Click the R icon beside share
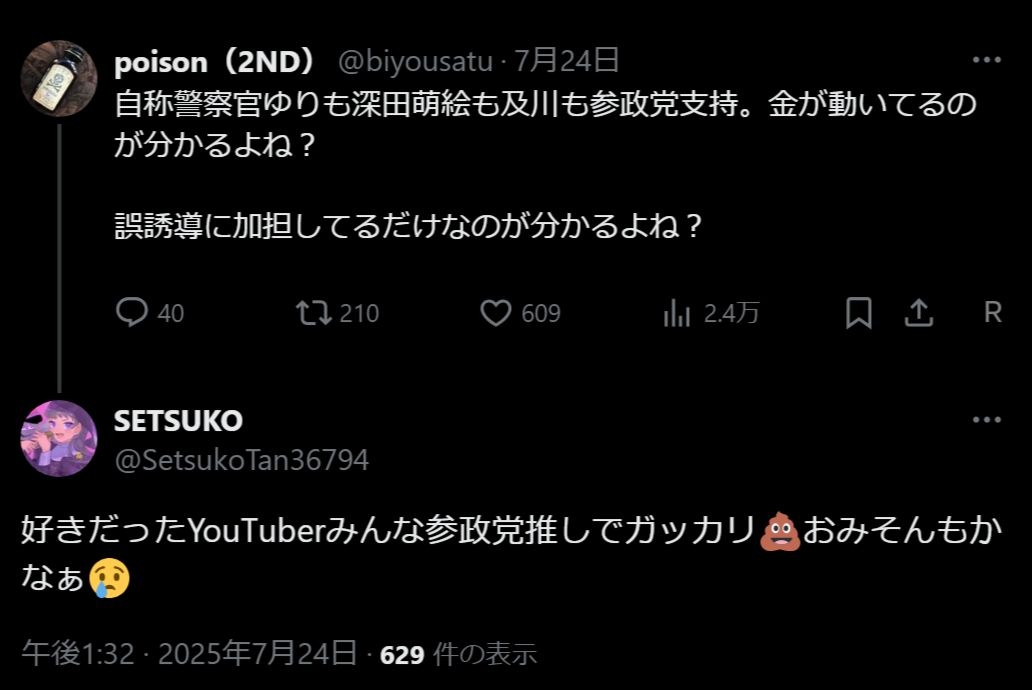The image size is (1032, 690). point(992,314)
